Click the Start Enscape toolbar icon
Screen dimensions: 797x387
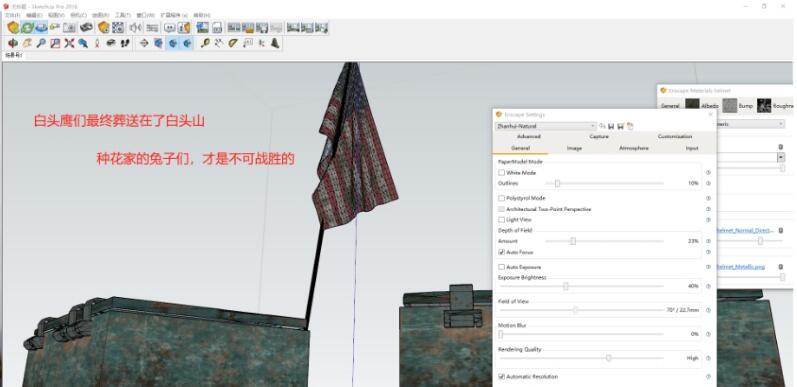click(x=13, y=27)
